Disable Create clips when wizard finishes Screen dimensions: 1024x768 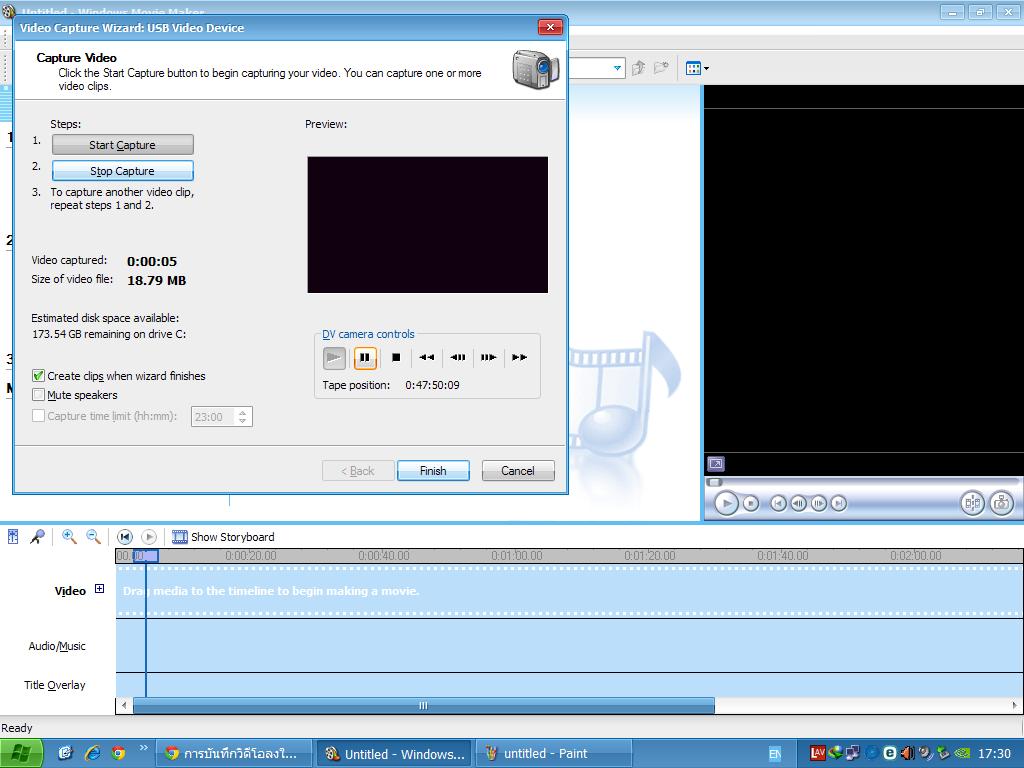pos(38,375)
